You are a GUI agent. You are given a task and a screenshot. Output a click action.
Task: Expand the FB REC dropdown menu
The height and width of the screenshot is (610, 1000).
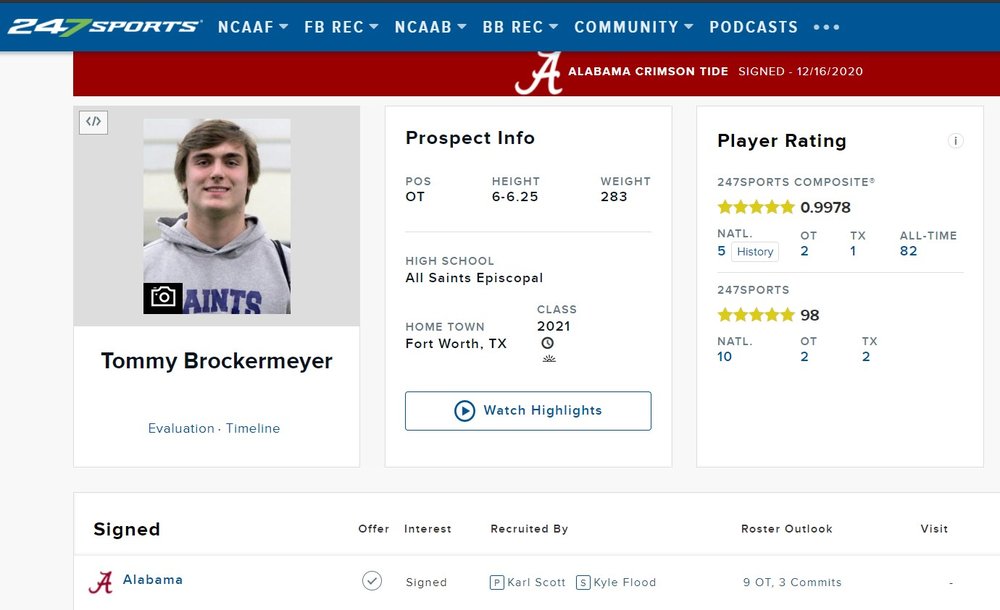click(x=341, y=27)
